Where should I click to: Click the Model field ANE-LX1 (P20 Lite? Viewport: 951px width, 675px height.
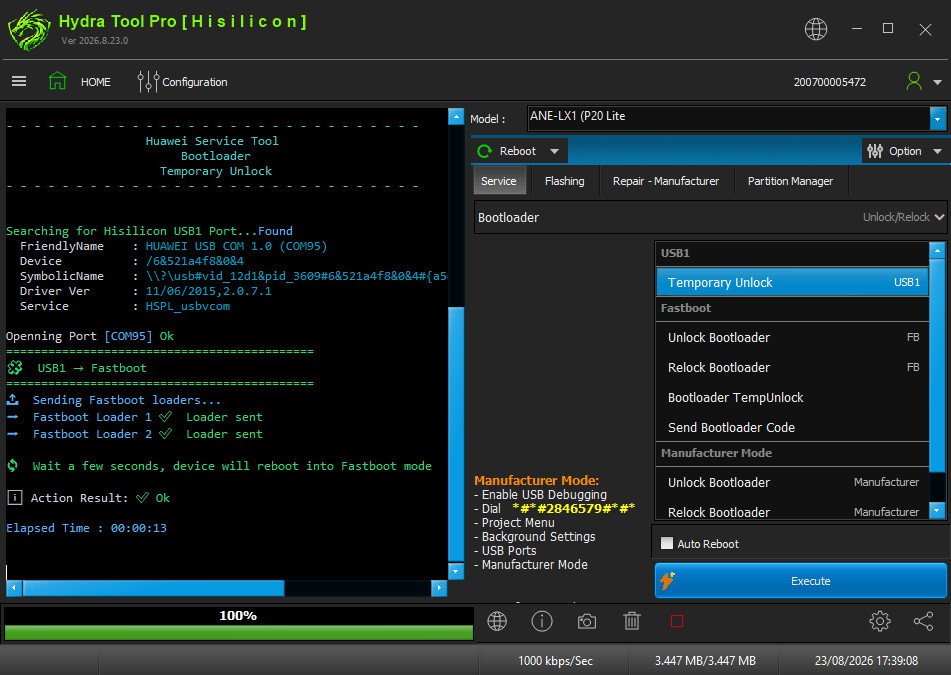728,118
